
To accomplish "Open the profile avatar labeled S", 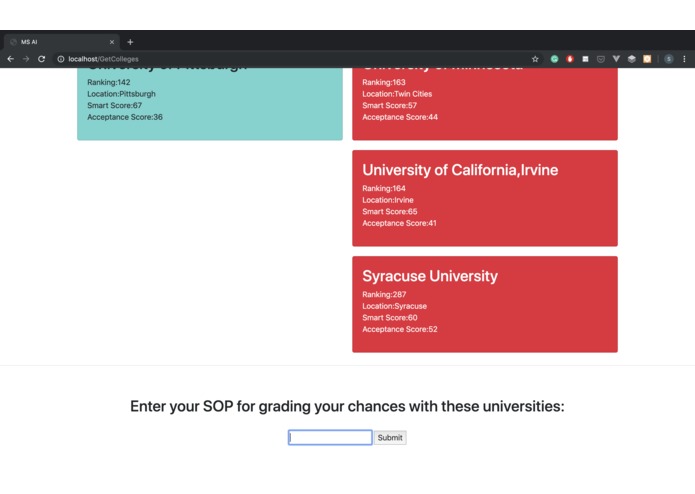I will point(669,59).
